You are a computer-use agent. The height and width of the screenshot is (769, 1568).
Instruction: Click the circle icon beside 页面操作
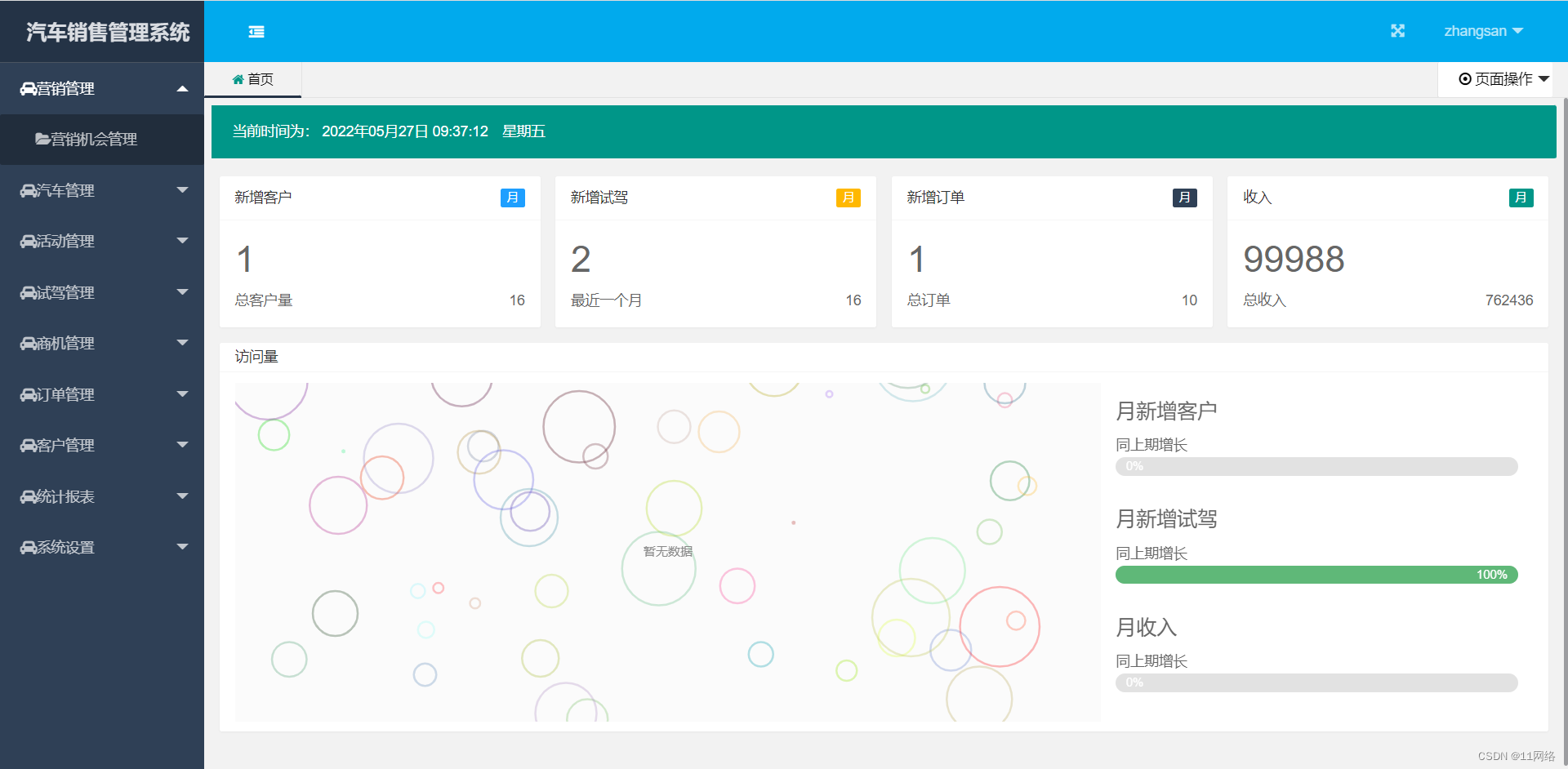[x=1465, y=79]
